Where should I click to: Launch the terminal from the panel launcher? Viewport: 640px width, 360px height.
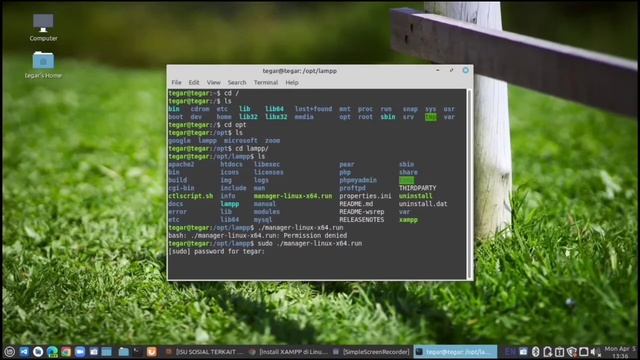tap(137, 351)
